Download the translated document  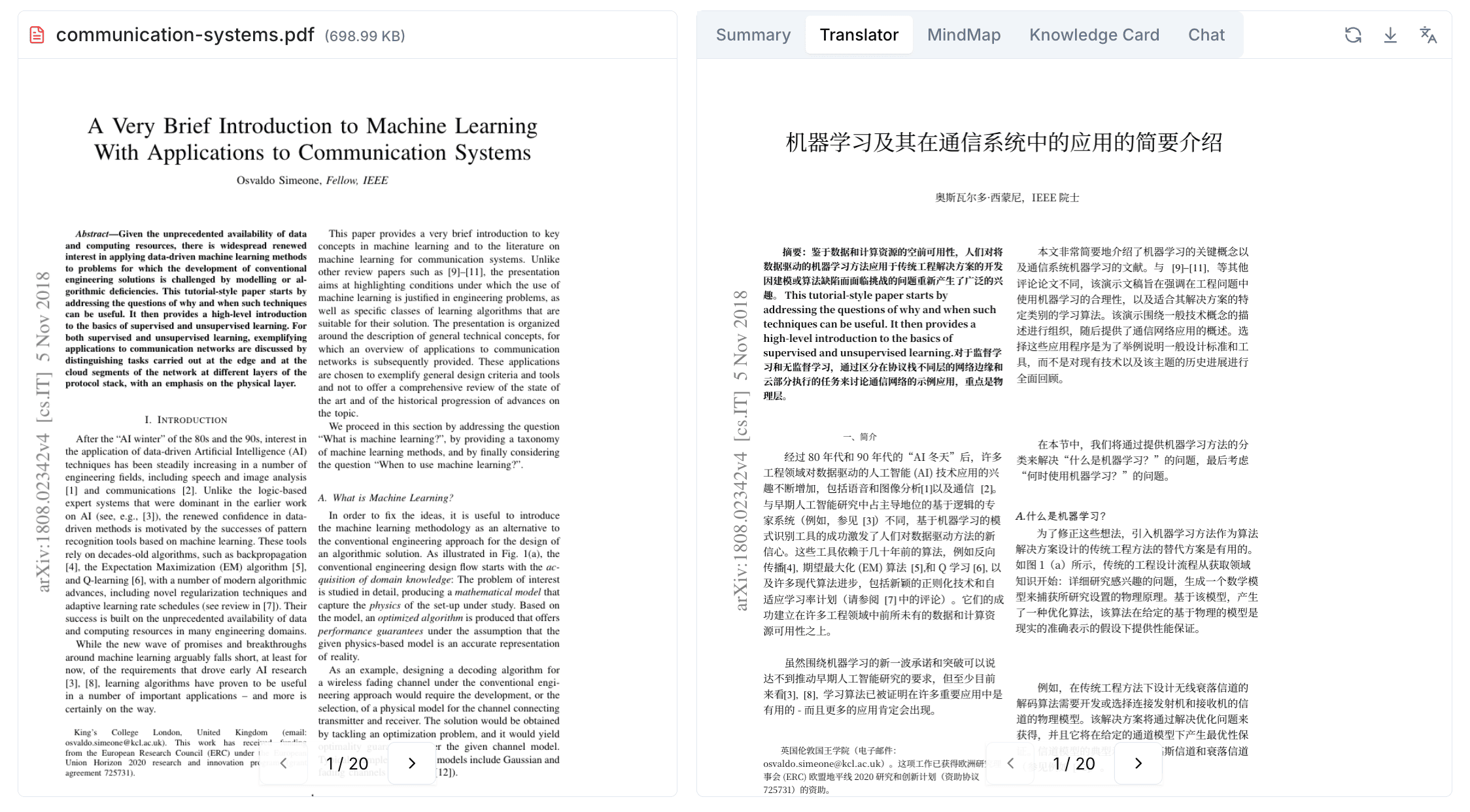click(x=1391, y=36)
